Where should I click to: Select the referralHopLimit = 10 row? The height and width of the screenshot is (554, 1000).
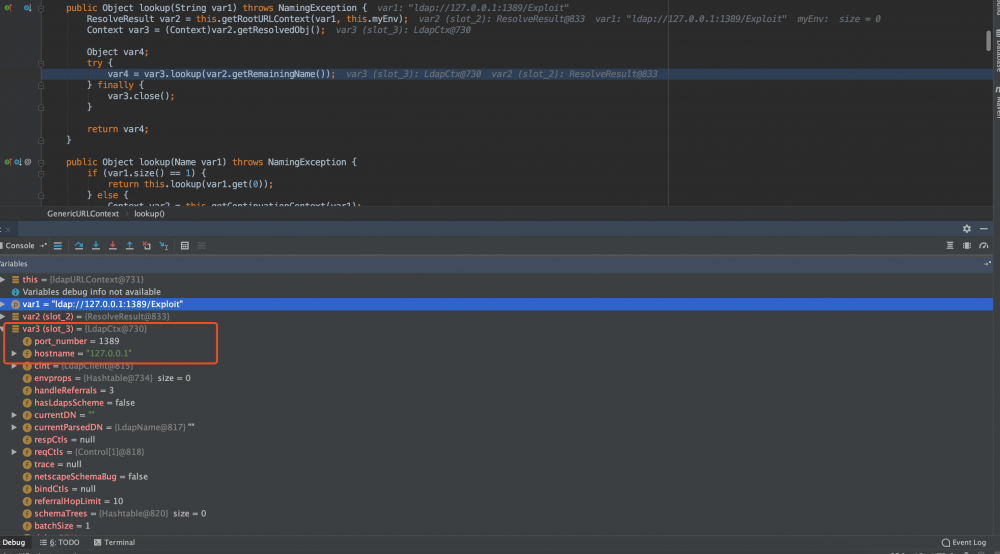[496, 501]
